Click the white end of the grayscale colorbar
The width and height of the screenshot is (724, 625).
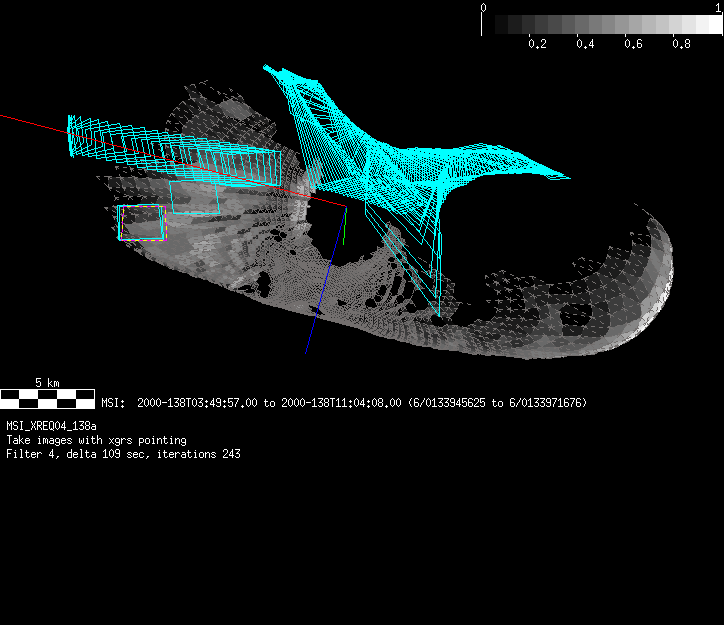click(x=708, y=25)
